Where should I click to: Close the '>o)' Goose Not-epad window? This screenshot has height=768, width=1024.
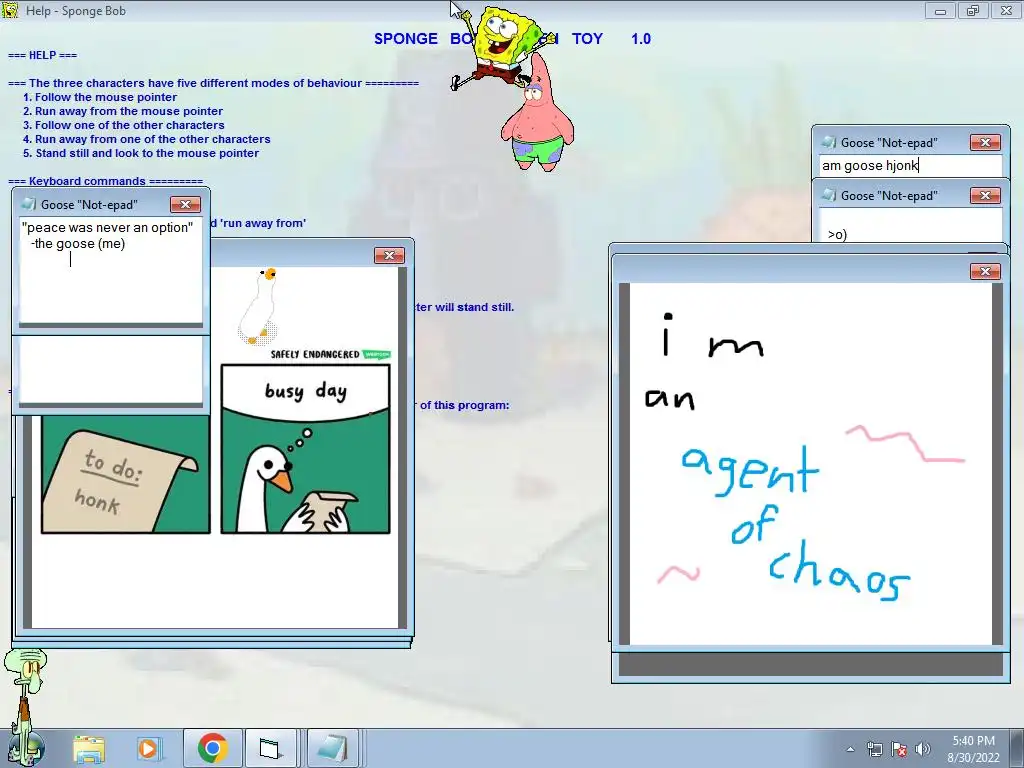coord(985,195)
